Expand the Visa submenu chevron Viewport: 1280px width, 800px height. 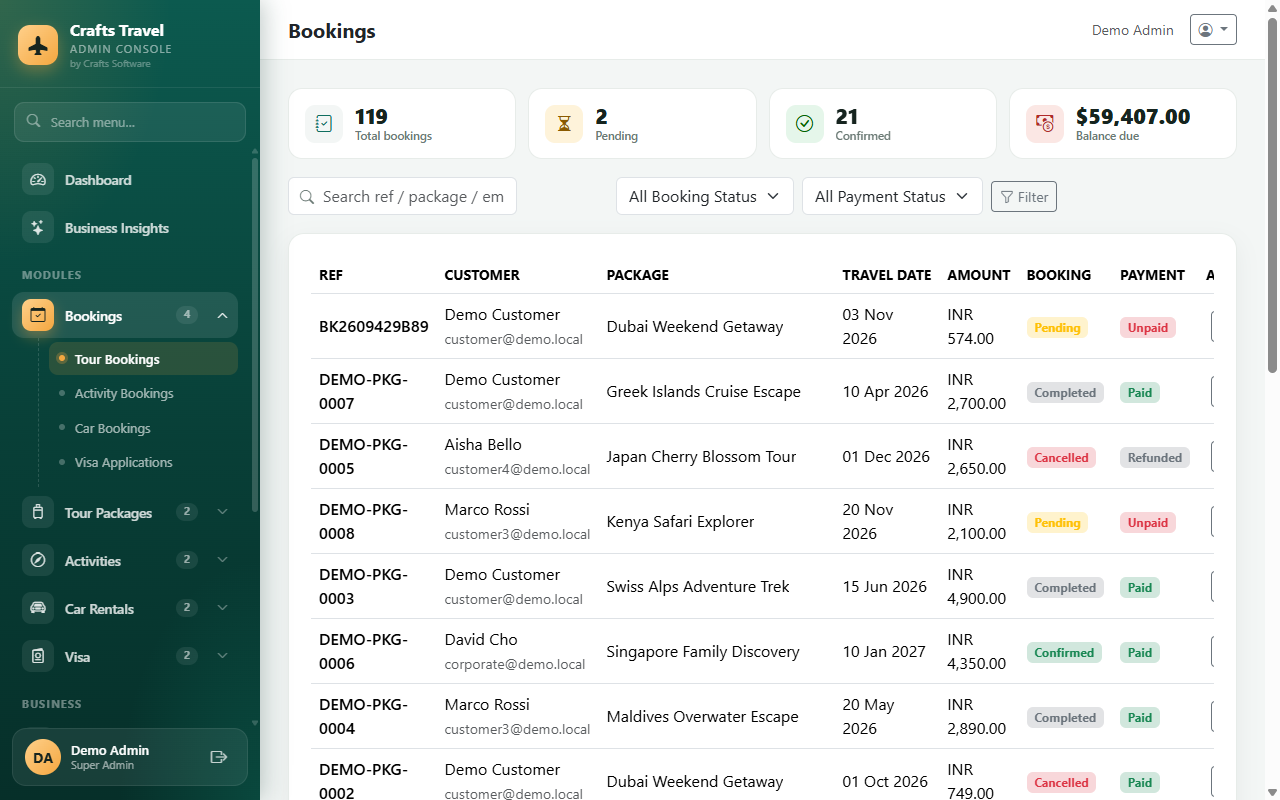tap(222, 656)
